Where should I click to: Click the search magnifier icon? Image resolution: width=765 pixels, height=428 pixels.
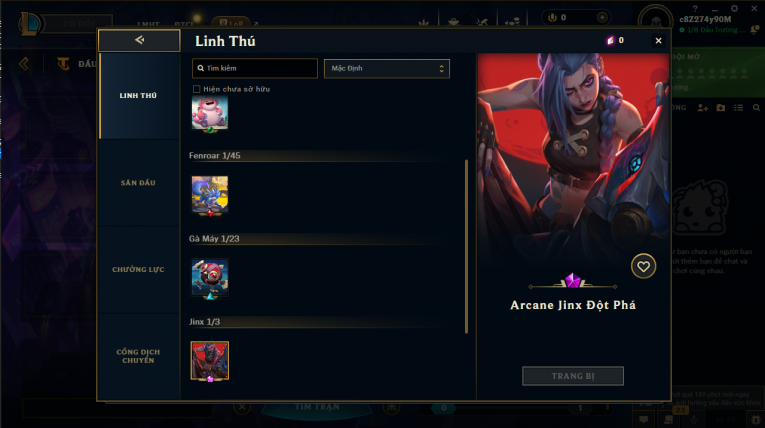[201, 68]
